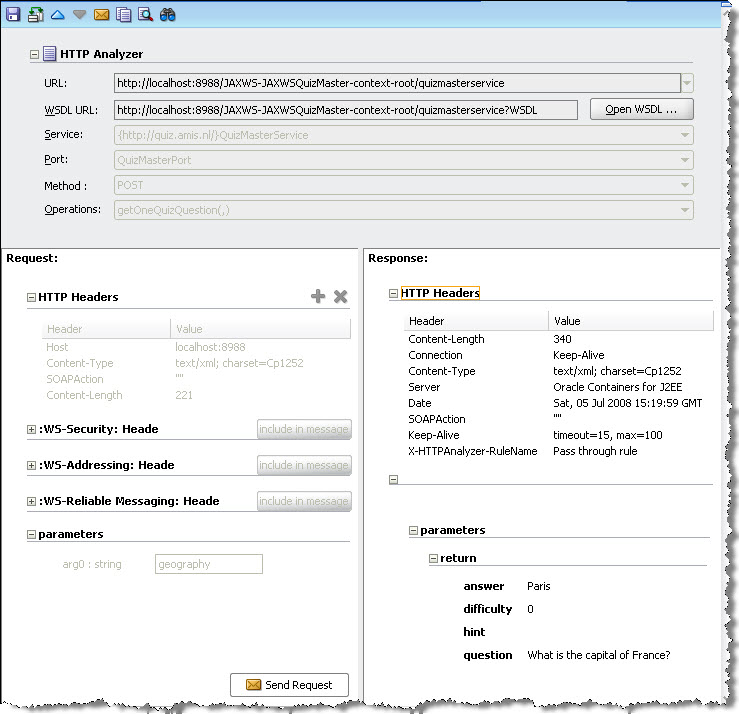
Task: Click the save (floppy disk) toolbar icon
Action: coord(14,14)
